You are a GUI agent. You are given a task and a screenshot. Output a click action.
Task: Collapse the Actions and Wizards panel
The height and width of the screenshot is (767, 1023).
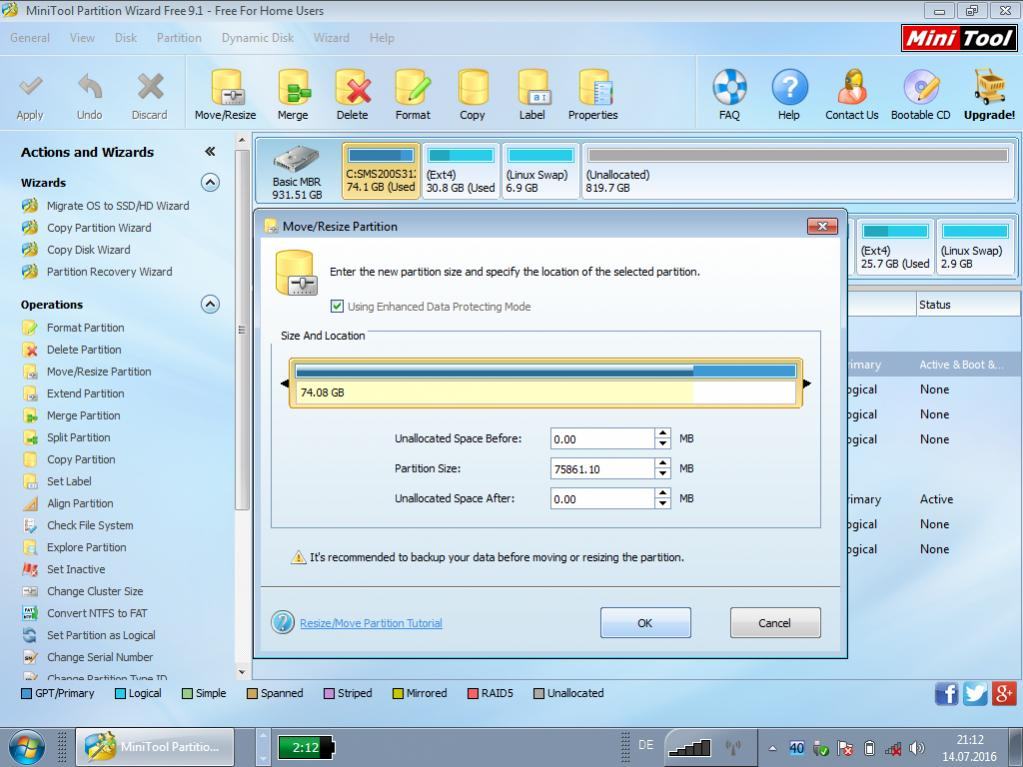tap(210, 152)
